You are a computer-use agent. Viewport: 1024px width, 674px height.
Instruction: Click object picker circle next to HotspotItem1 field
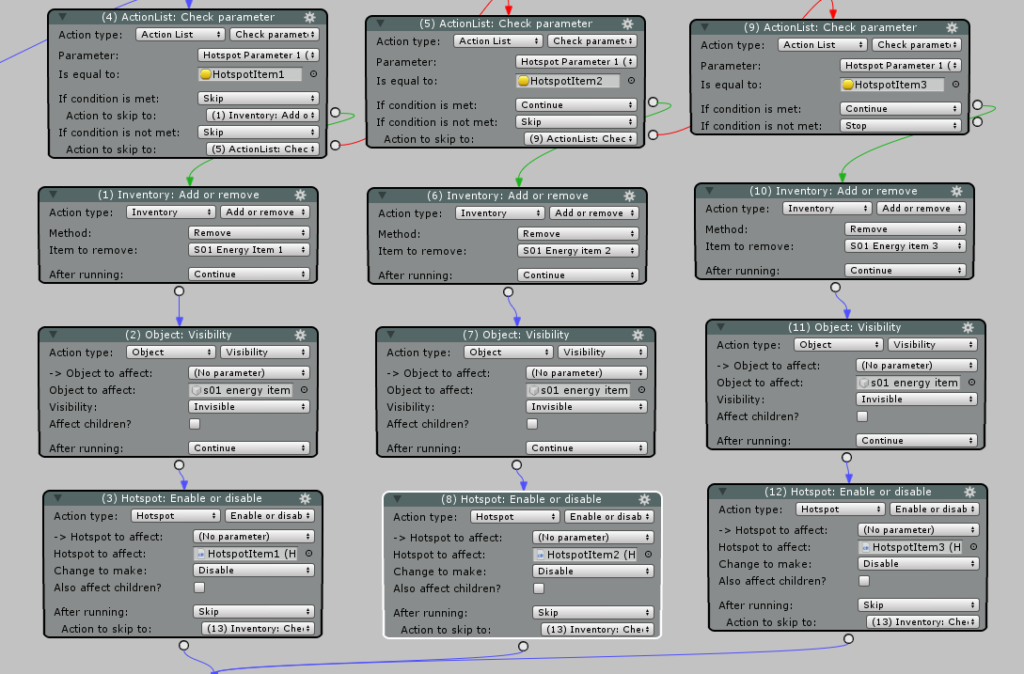313,74
